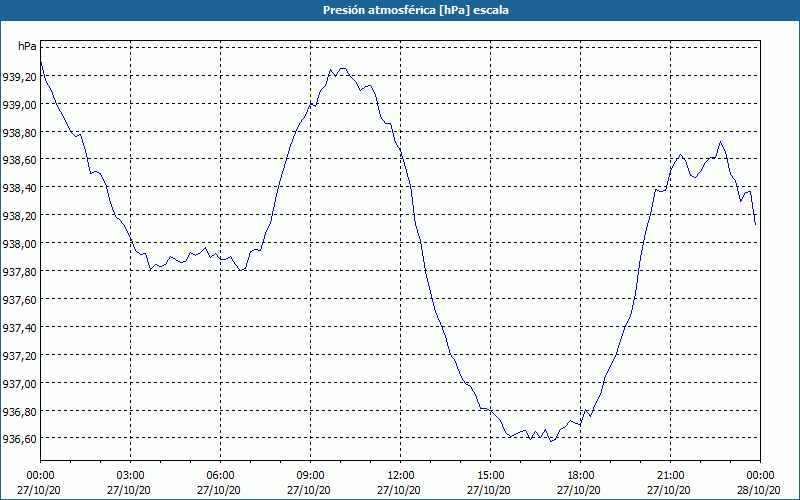Click the 15:00 time axis label

(x=490, y=476)
